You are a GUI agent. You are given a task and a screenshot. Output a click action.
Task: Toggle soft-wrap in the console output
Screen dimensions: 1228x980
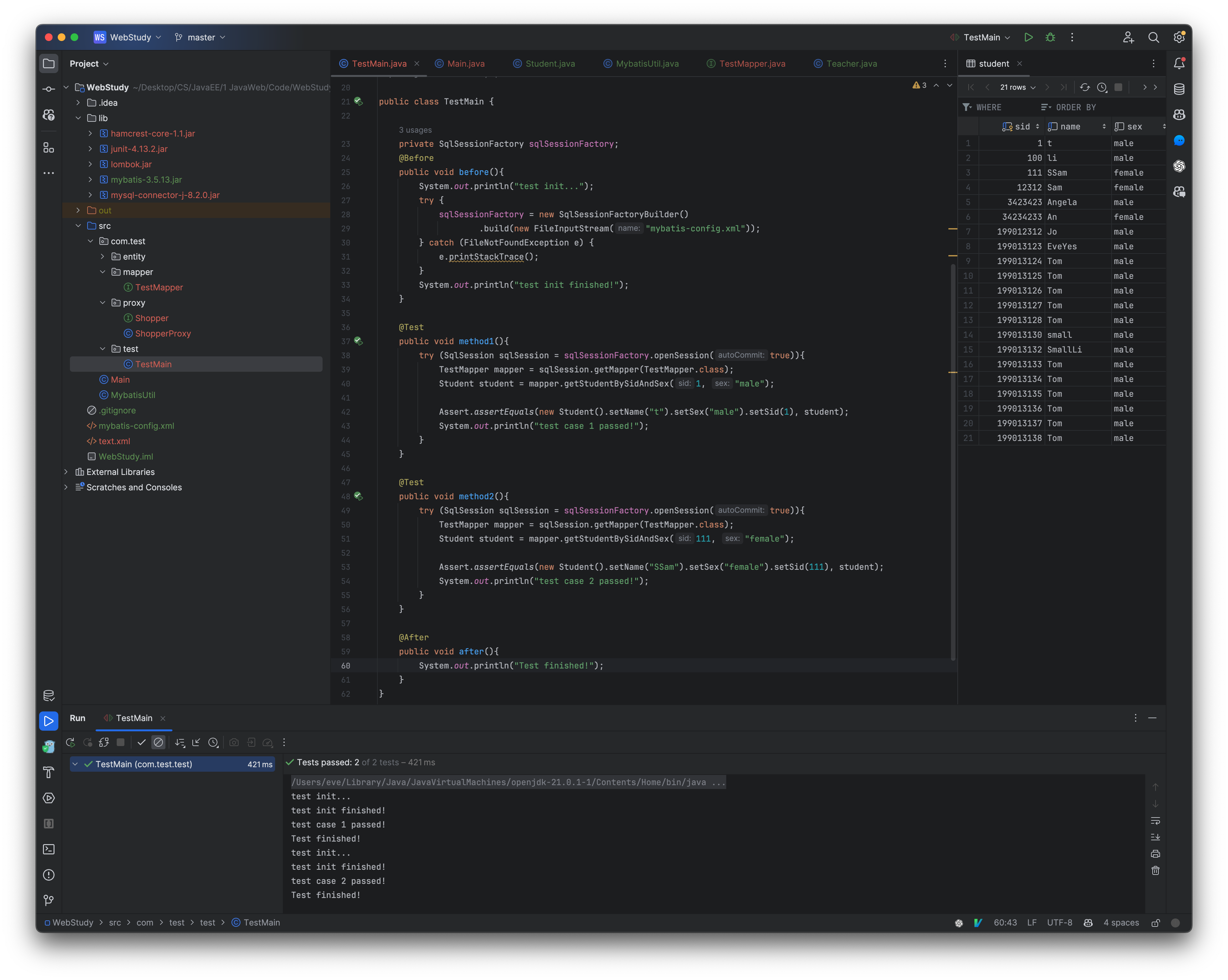click(x=1155, y=820)
